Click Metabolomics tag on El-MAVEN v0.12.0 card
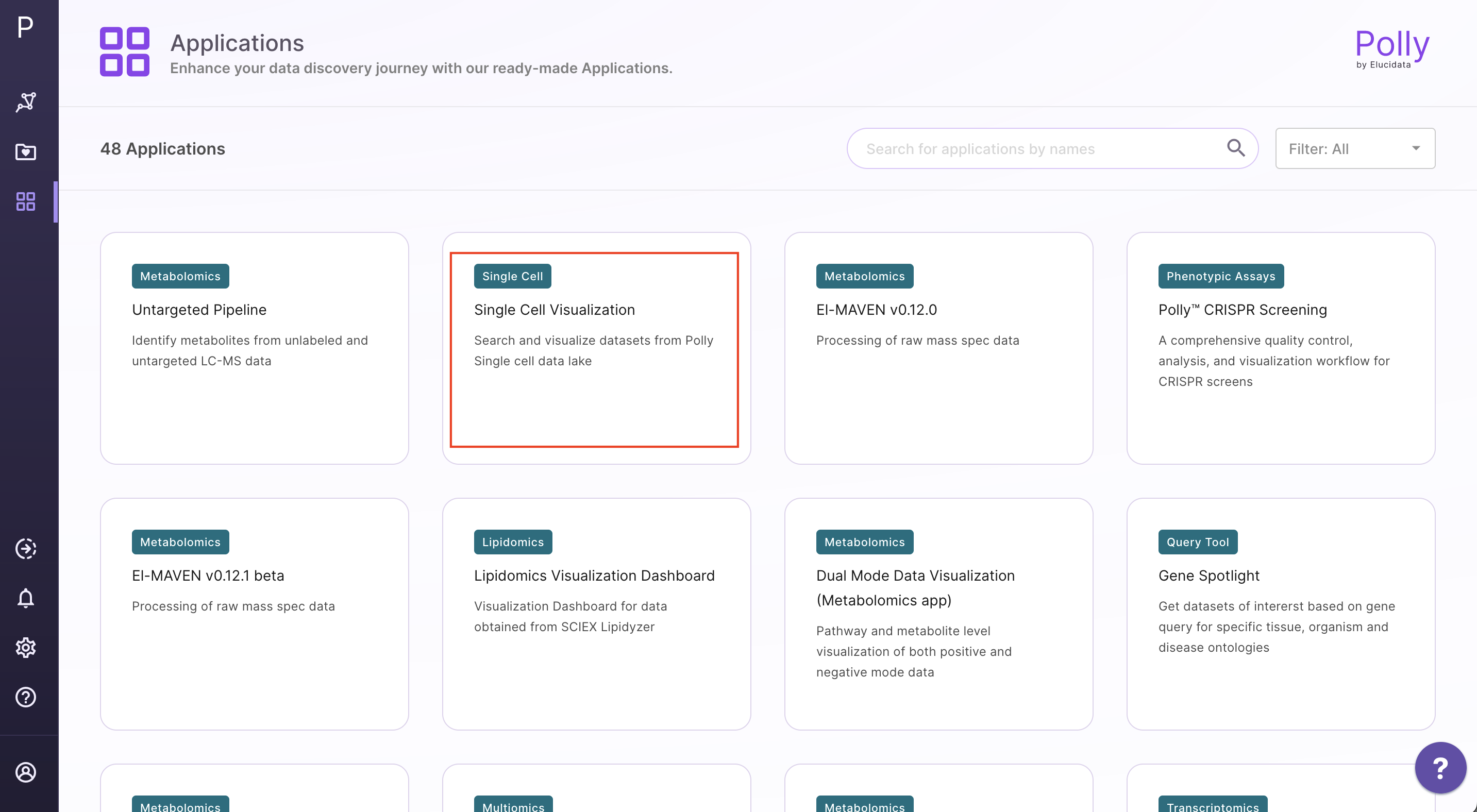Viewport: 1477px width, 812px height. tap(864, 276)
